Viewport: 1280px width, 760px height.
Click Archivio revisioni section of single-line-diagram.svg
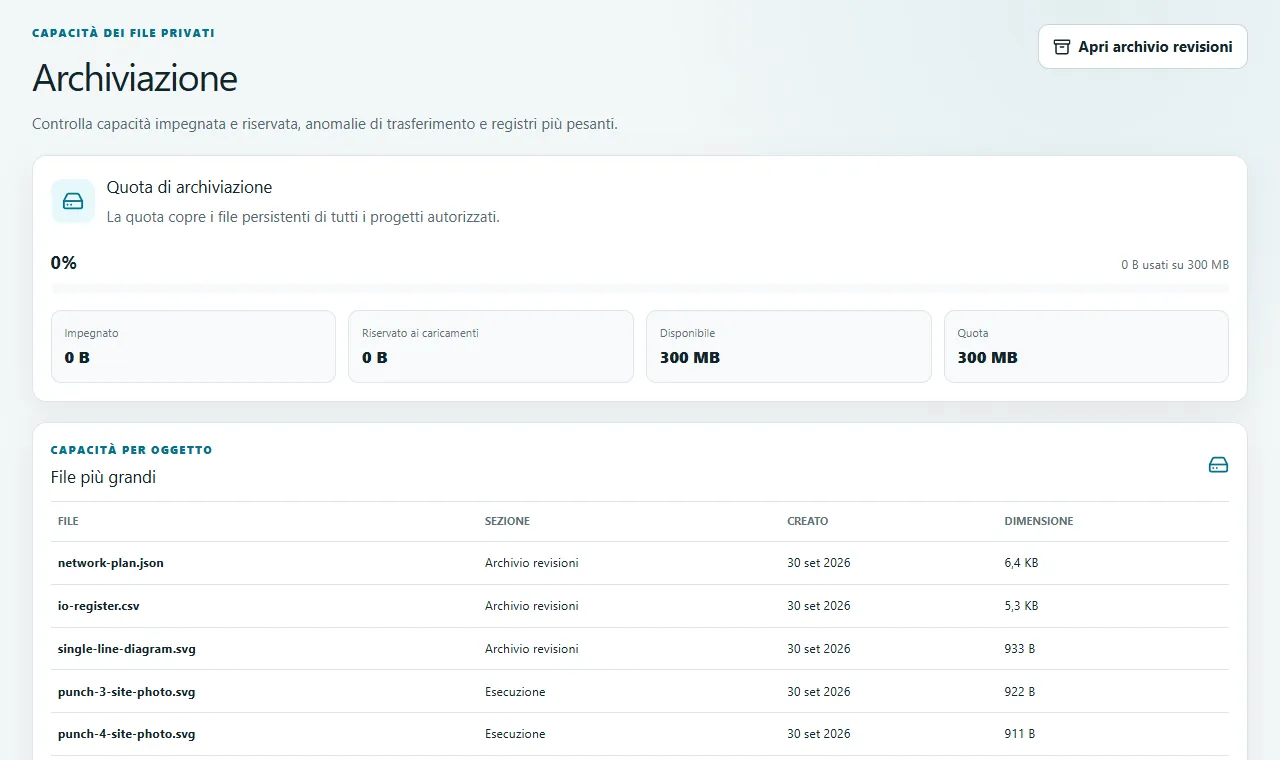(x=532, y=649)
